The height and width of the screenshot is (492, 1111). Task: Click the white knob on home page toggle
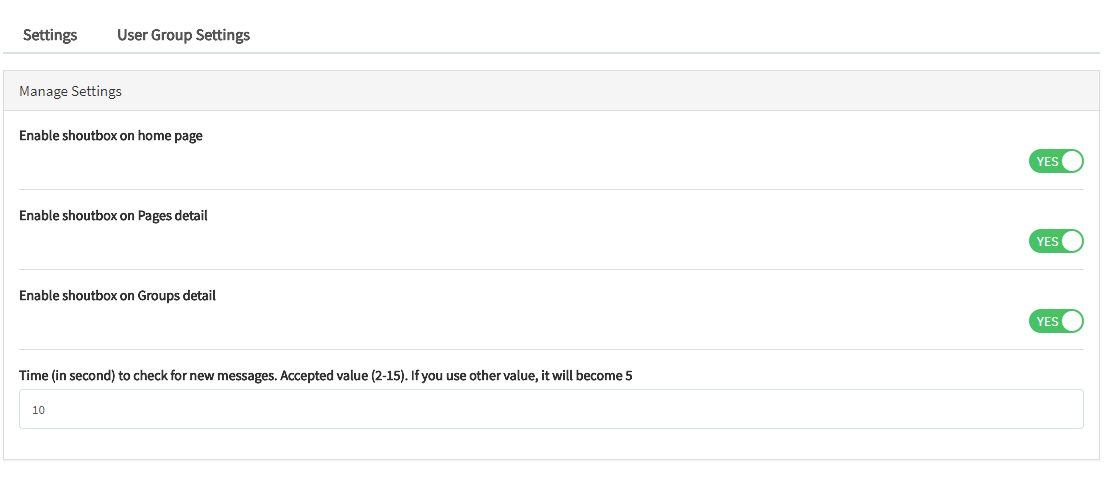[1072, 161]
